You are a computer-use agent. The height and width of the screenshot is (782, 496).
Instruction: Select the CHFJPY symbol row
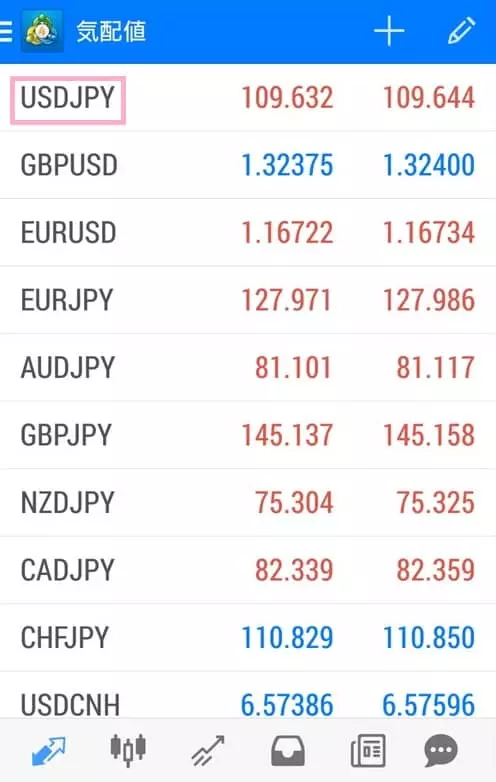[248, 637]
